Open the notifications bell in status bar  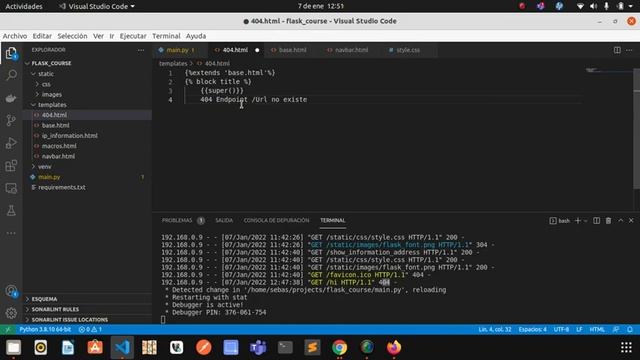630,329
